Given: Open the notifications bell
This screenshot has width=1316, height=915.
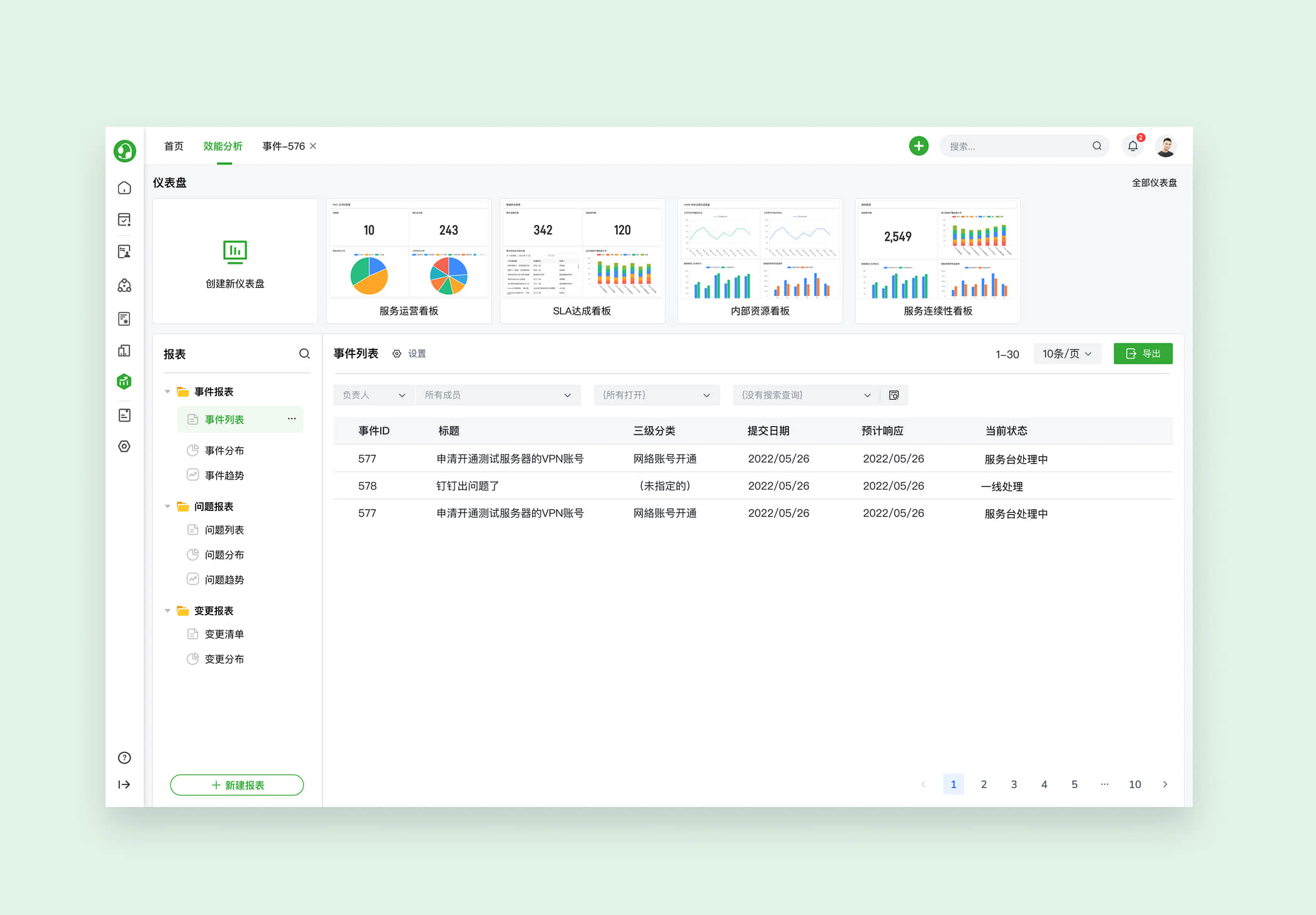Looking at the screenshot, I should [x=1132, y=146].
